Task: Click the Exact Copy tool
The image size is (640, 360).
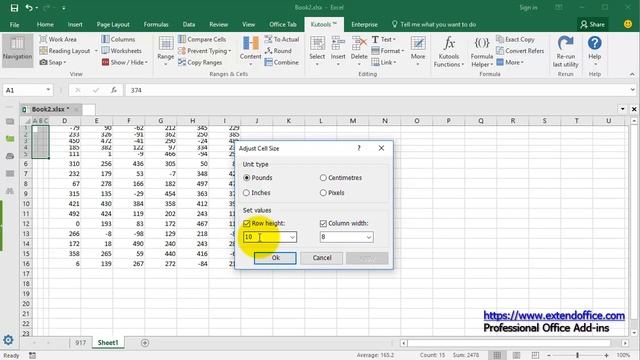Action: [x=516, y=39]
